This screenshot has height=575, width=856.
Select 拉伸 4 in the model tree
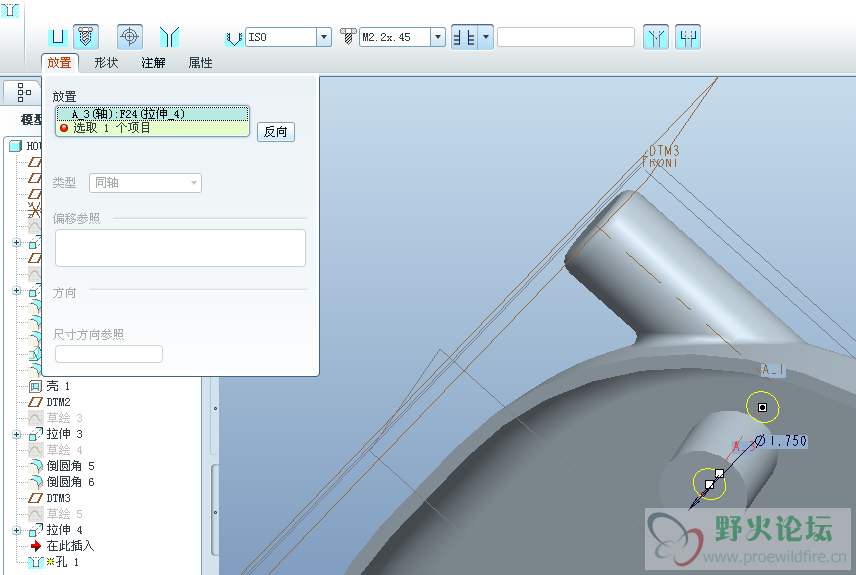pyautogui.click(x=64, y=530)
